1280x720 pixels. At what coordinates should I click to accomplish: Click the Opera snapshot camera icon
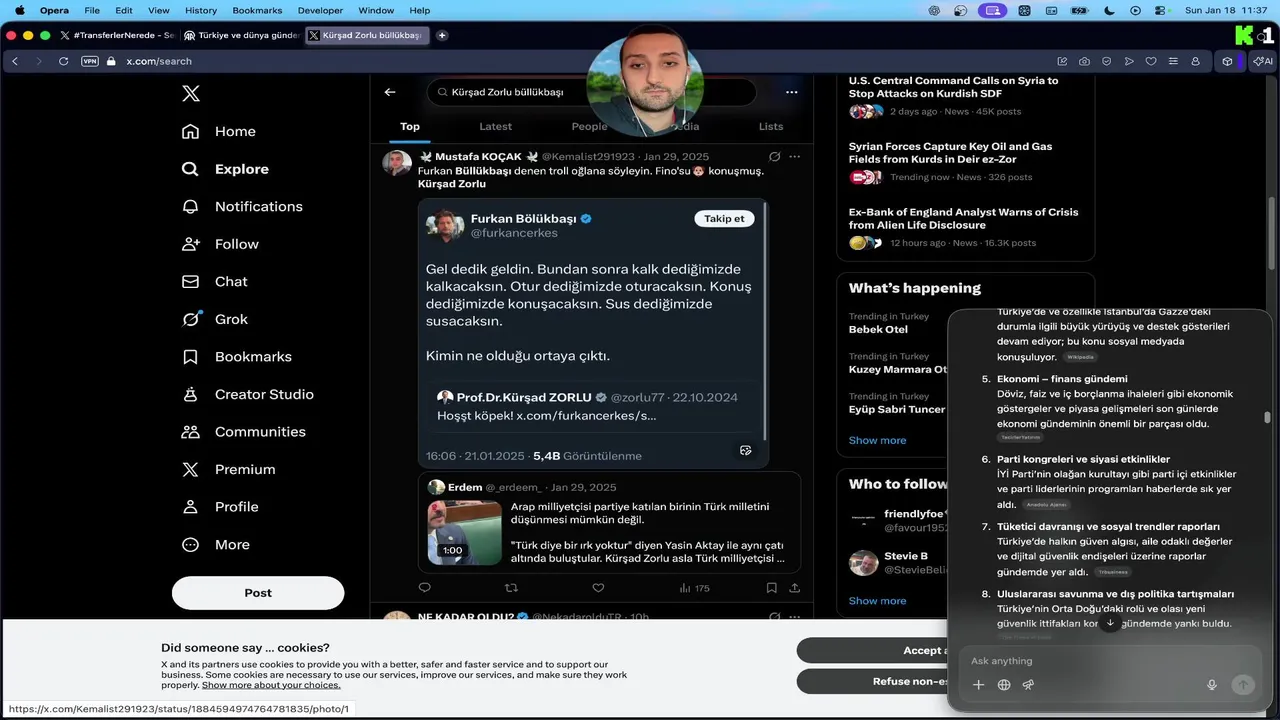tap(1084, 61)
